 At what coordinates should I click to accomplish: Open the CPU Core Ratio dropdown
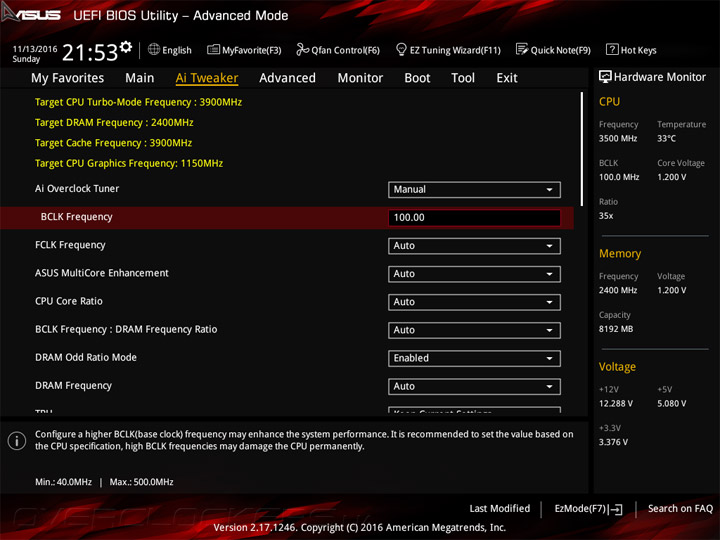474,302
